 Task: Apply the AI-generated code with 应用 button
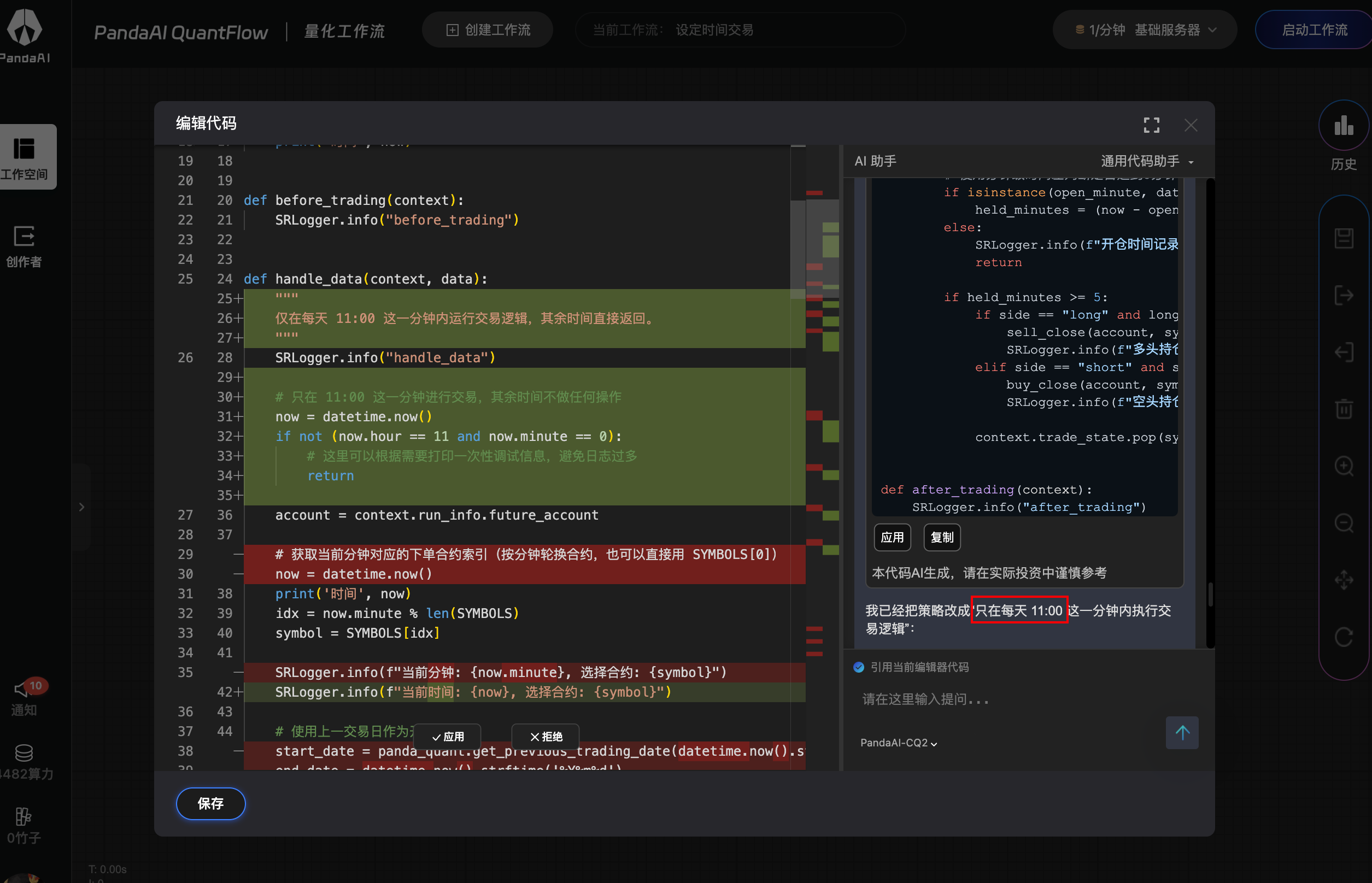(x=892, y=537)
